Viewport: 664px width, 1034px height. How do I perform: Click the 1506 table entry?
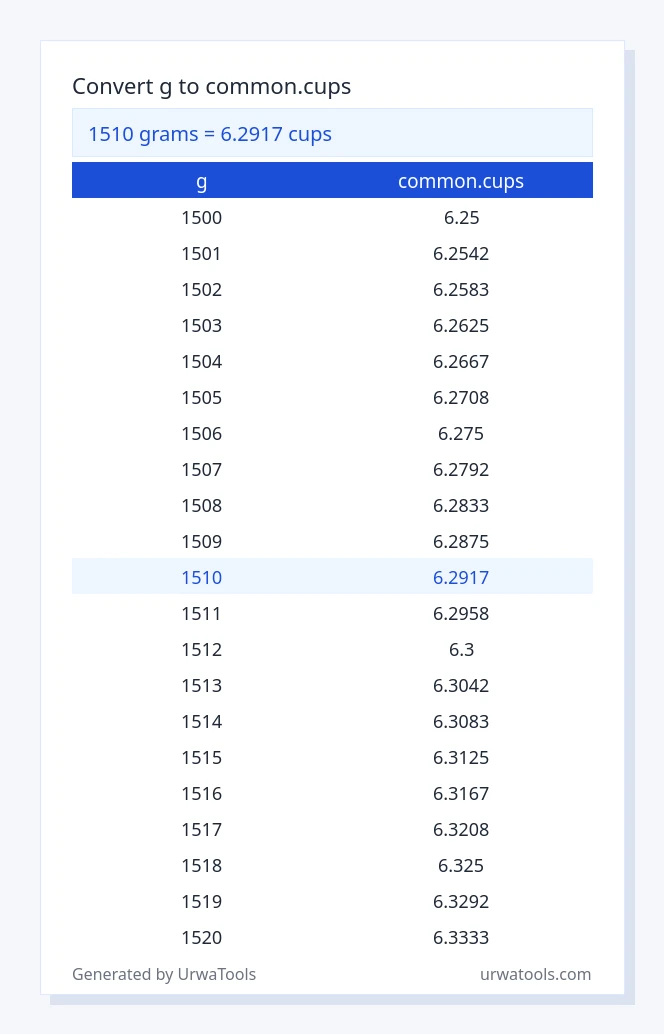coord(202,434)
